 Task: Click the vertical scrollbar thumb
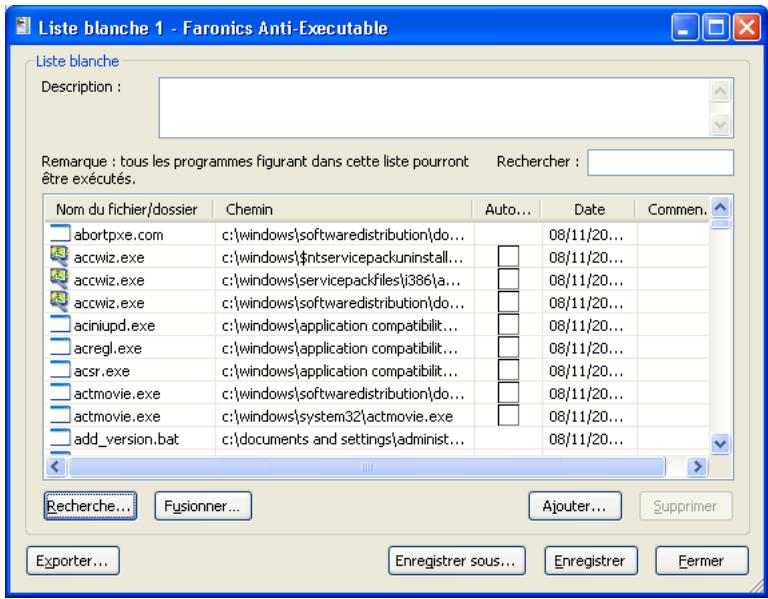point(720,224)
